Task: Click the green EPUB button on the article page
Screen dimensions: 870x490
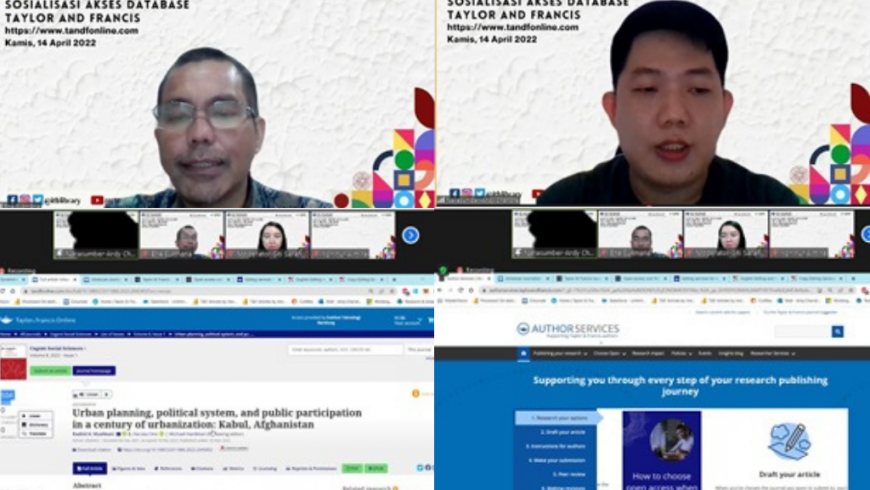Action: click(376, 468)
